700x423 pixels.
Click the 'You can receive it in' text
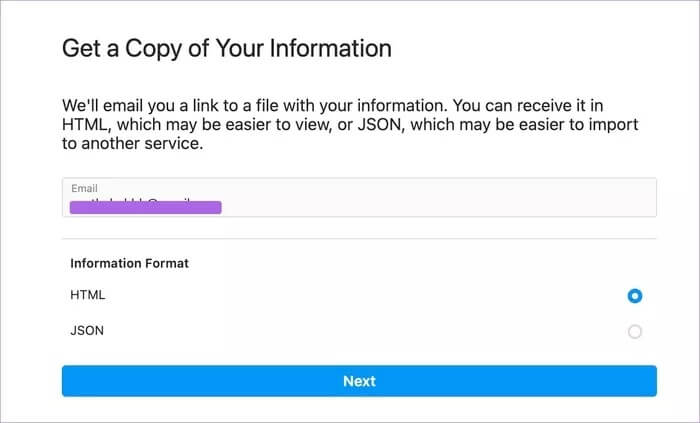(528, 106)
